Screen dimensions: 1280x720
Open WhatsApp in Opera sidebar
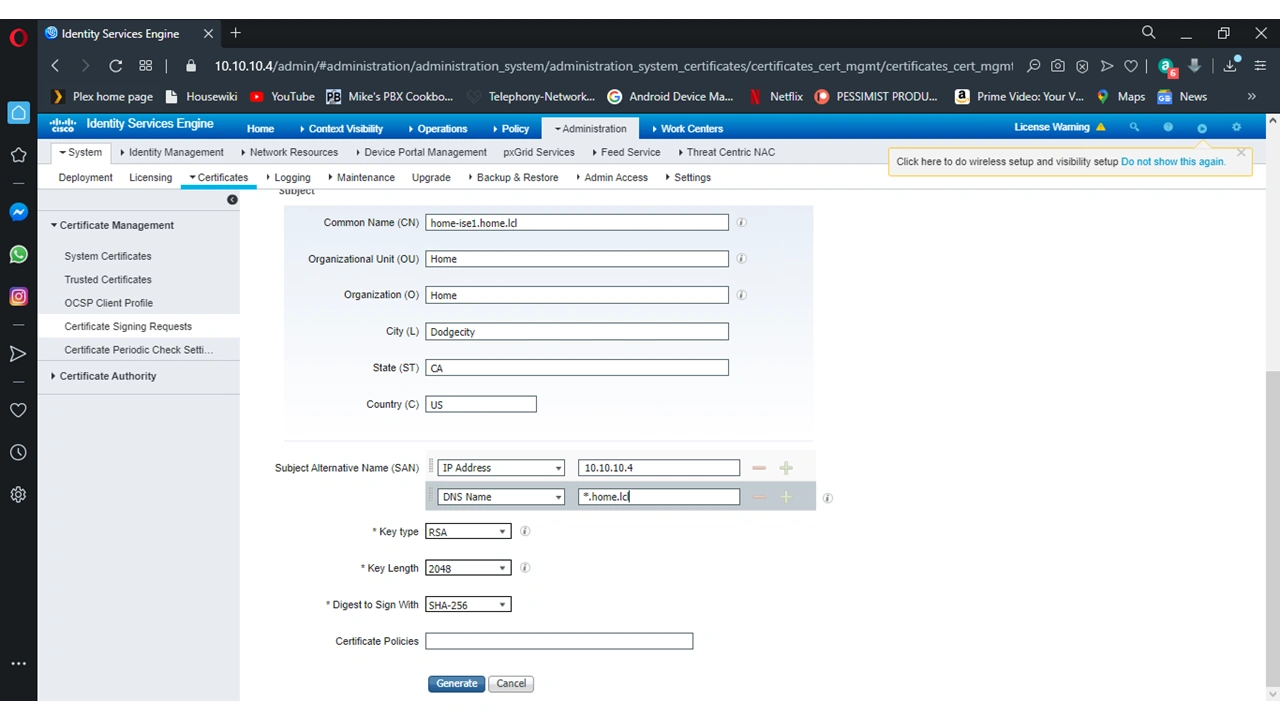(18, 254)
